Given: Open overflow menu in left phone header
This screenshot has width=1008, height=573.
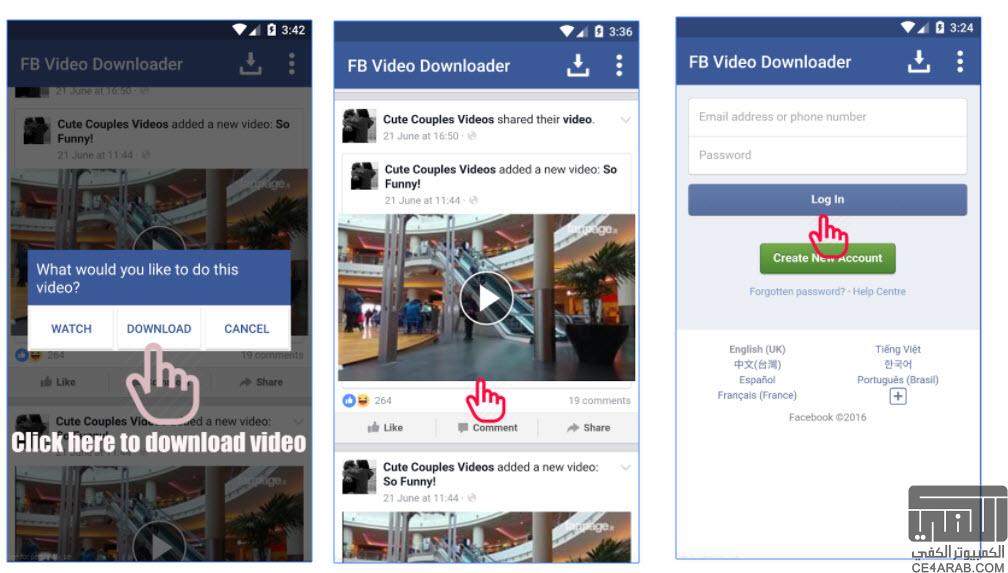Looking at the screenshot, I should pos(291,64).
